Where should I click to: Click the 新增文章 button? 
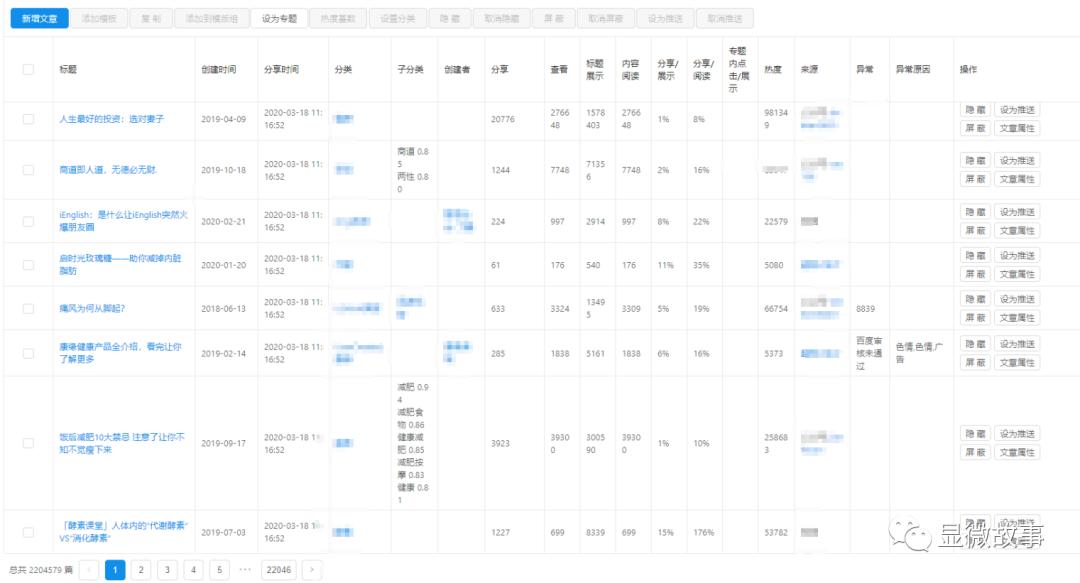coord(39,19)
